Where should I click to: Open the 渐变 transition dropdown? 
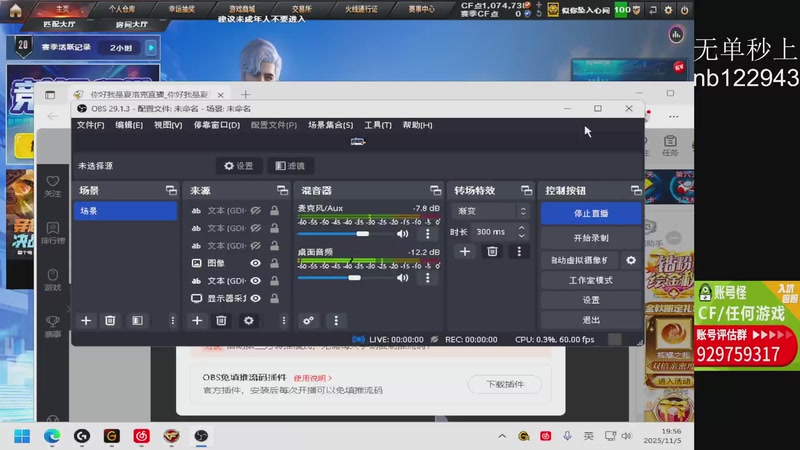click(490, 211)
